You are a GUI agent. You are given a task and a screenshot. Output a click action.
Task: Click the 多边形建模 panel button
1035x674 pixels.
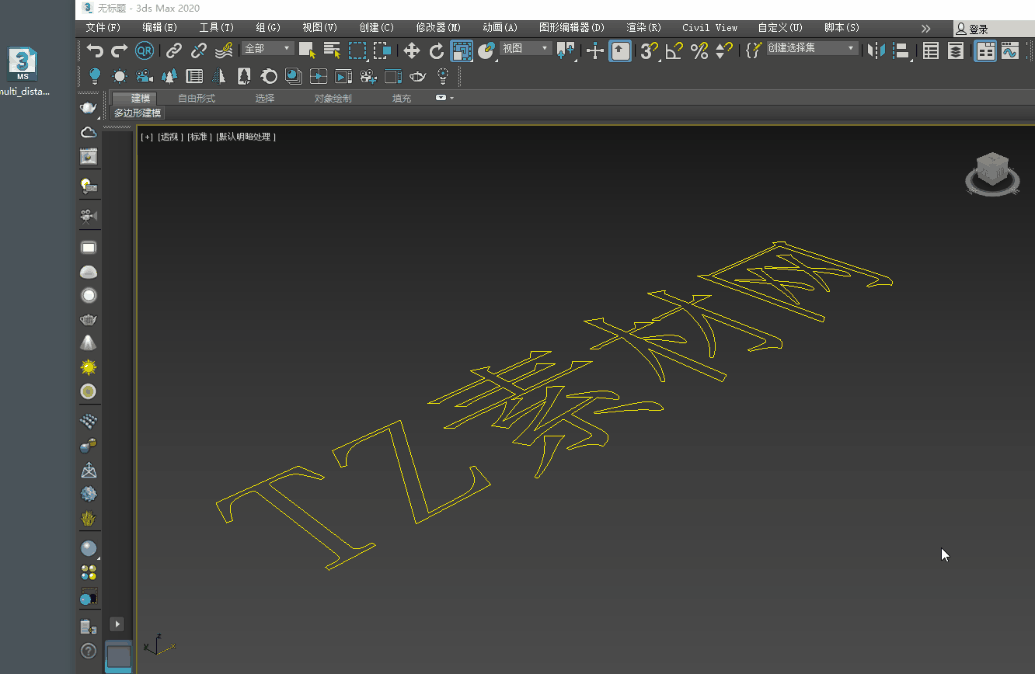(x=137, y=113)
